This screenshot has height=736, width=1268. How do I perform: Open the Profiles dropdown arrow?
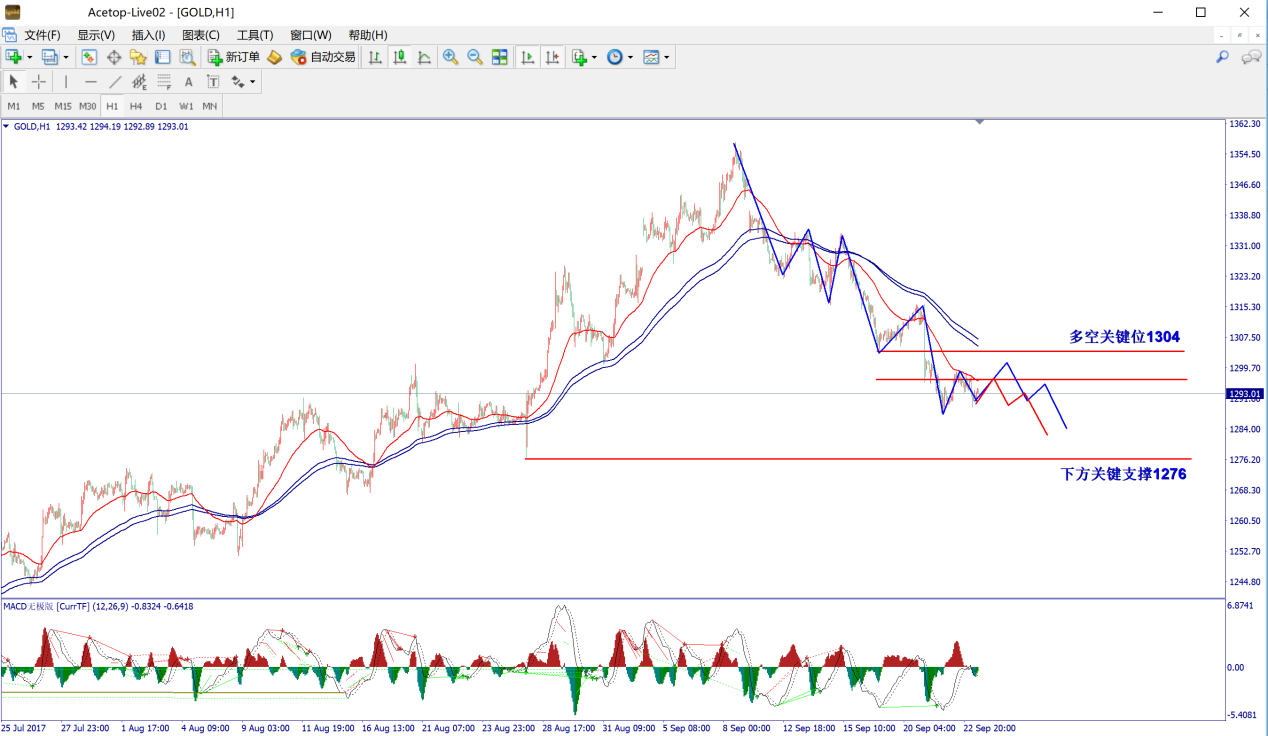(x=66, y=58)
